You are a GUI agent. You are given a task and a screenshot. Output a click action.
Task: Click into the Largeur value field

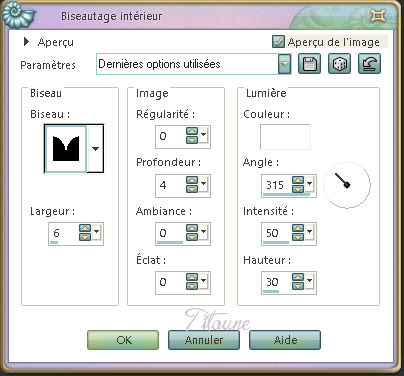[63, 233]
